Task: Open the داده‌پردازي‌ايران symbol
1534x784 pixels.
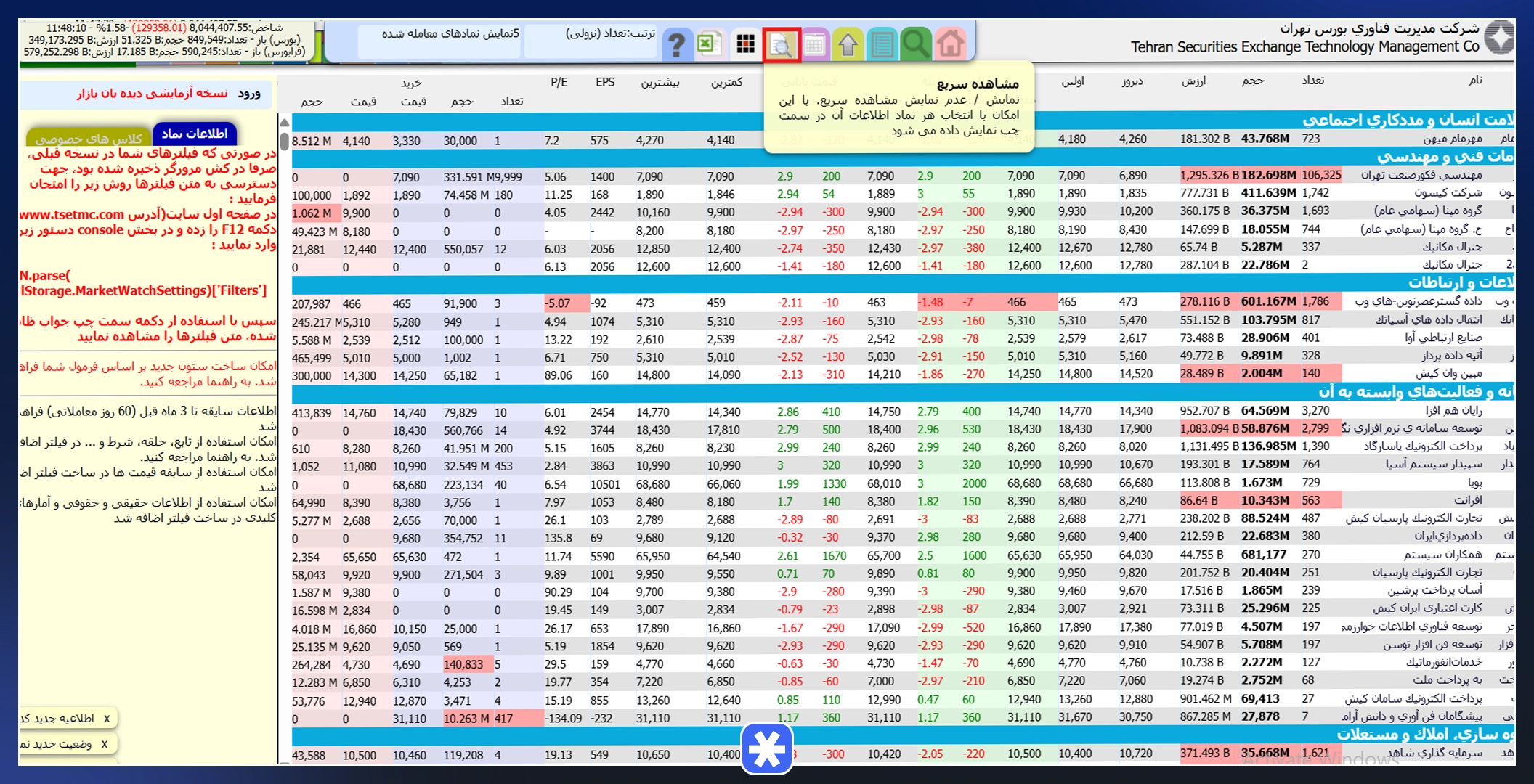Action: tap(1448, 536)
